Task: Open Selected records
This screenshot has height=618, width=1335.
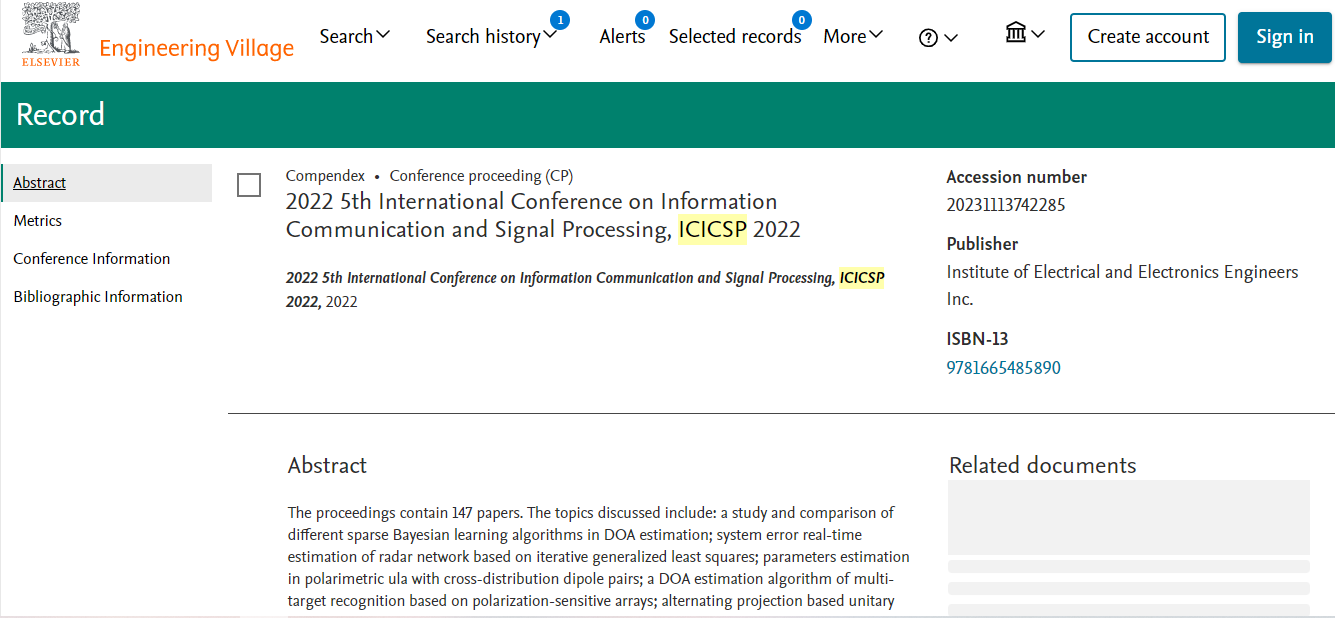Action: point(735,37)
